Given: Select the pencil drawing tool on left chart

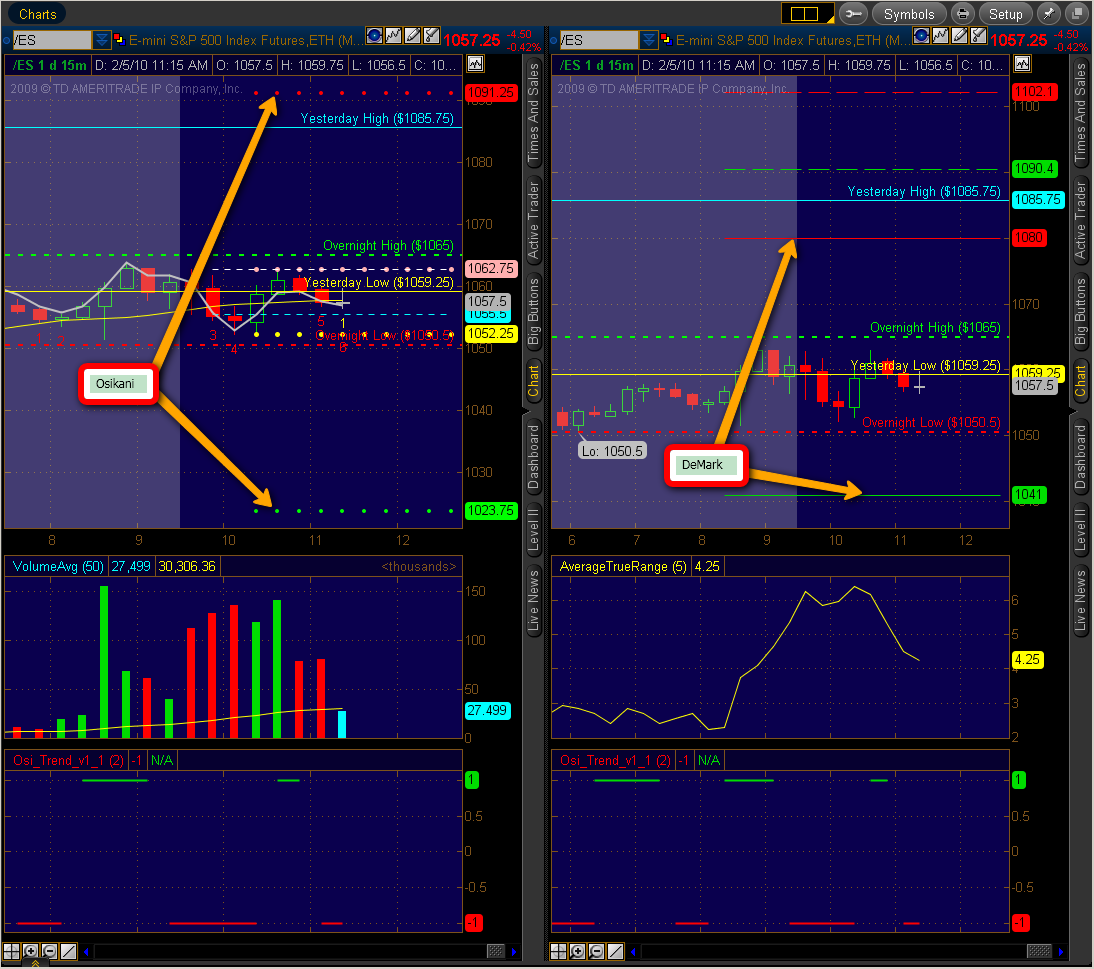Looking at the screenshot, I should (413, 35).
